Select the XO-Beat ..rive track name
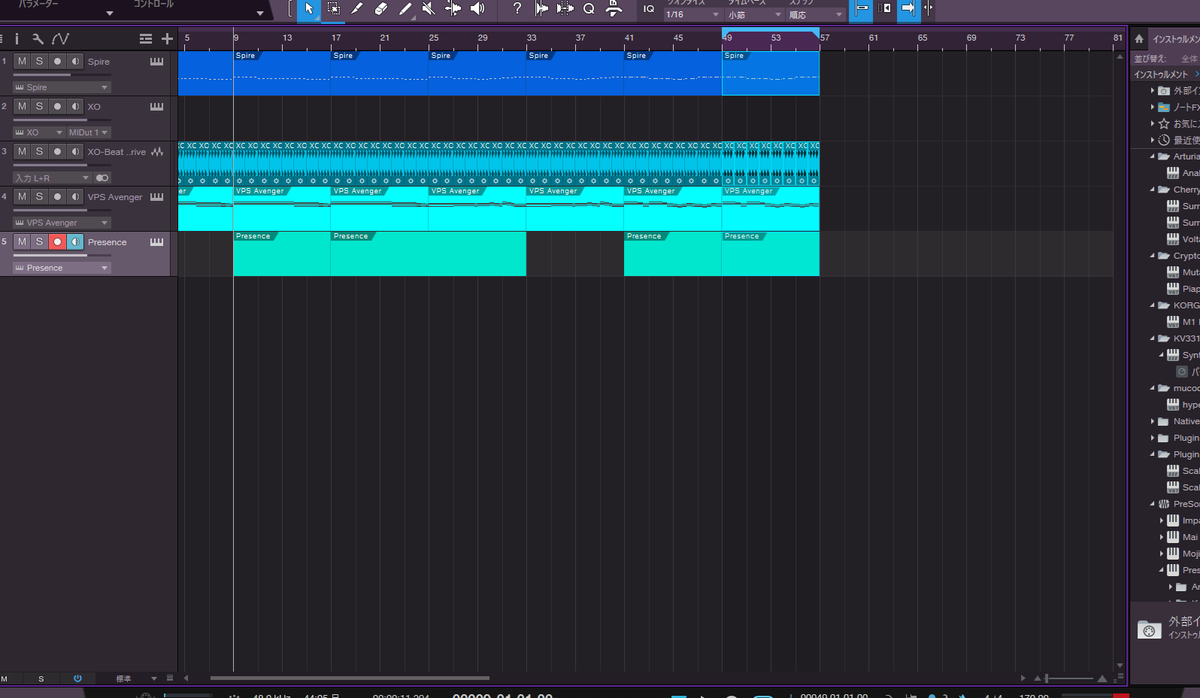Viewport: 1200px width, 698px height. click(117, 152)
